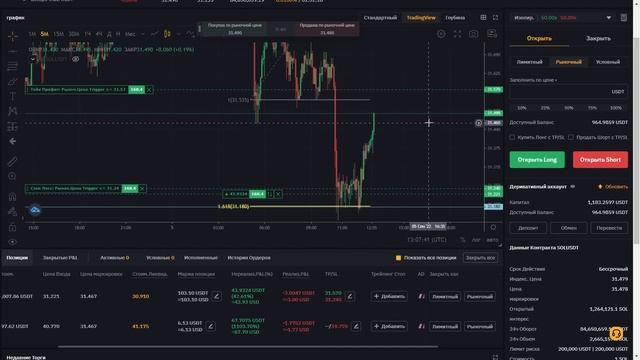Image resolution: width=640 pixels, height=360 pixels.
Task: Open the Закрыть order tab
Action: click(598, 38)
